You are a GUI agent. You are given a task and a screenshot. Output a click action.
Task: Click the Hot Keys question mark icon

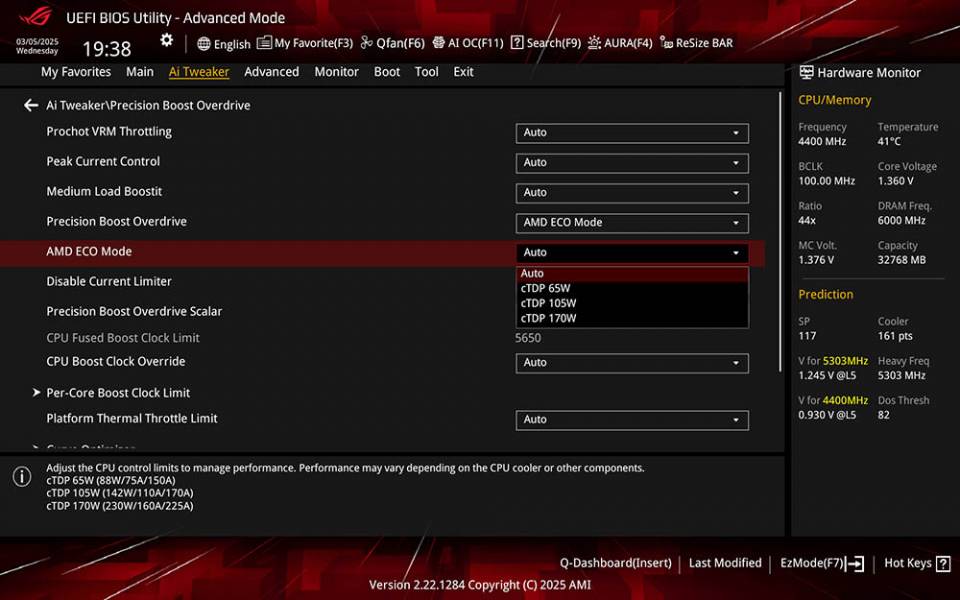943,563
